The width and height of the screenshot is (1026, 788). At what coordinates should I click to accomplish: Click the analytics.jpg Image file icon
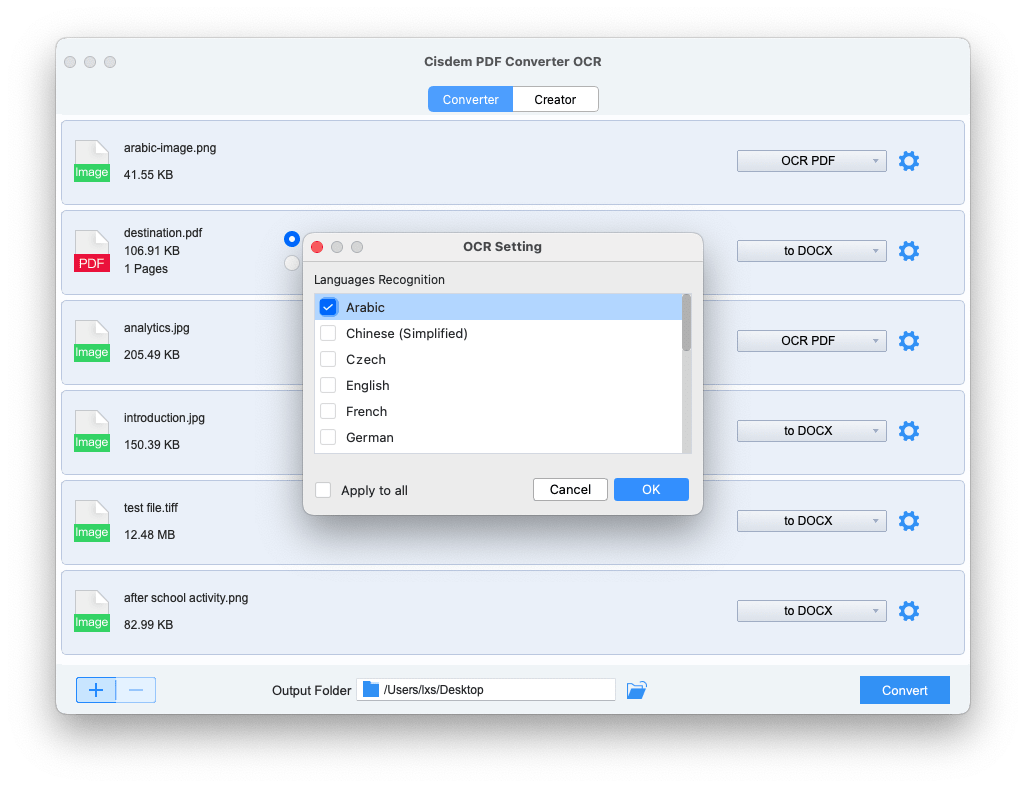tap(92, 341)
